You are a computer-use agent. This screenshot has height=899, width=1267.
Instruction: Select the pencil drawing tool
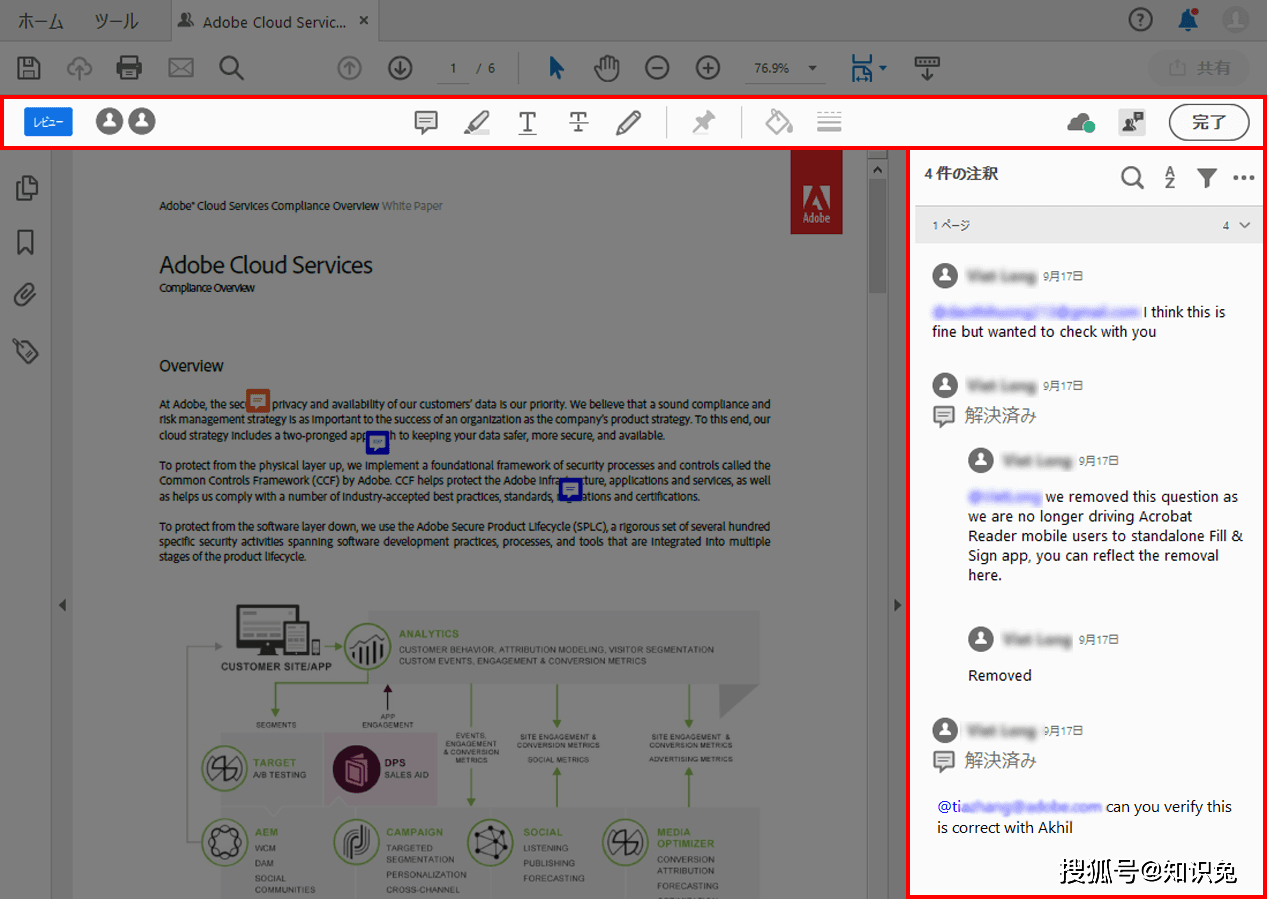[x=629, y=122]
